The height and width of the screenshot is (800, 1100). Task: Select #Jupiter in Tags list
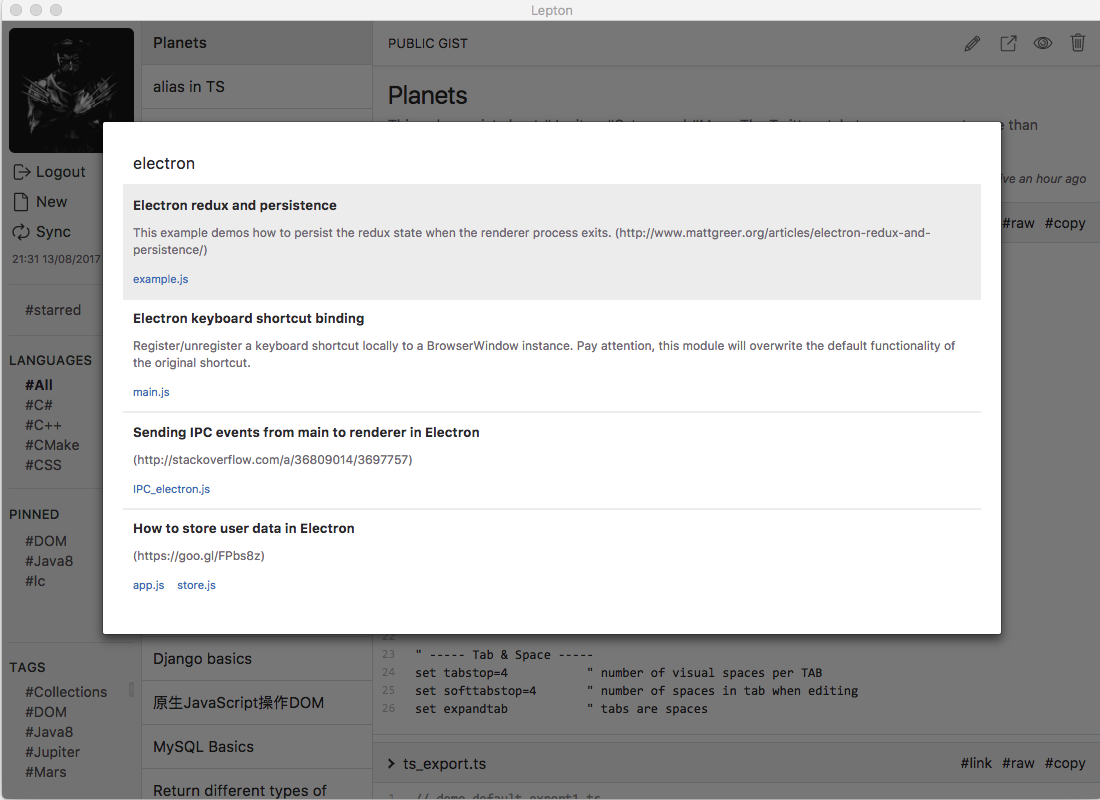53,752
